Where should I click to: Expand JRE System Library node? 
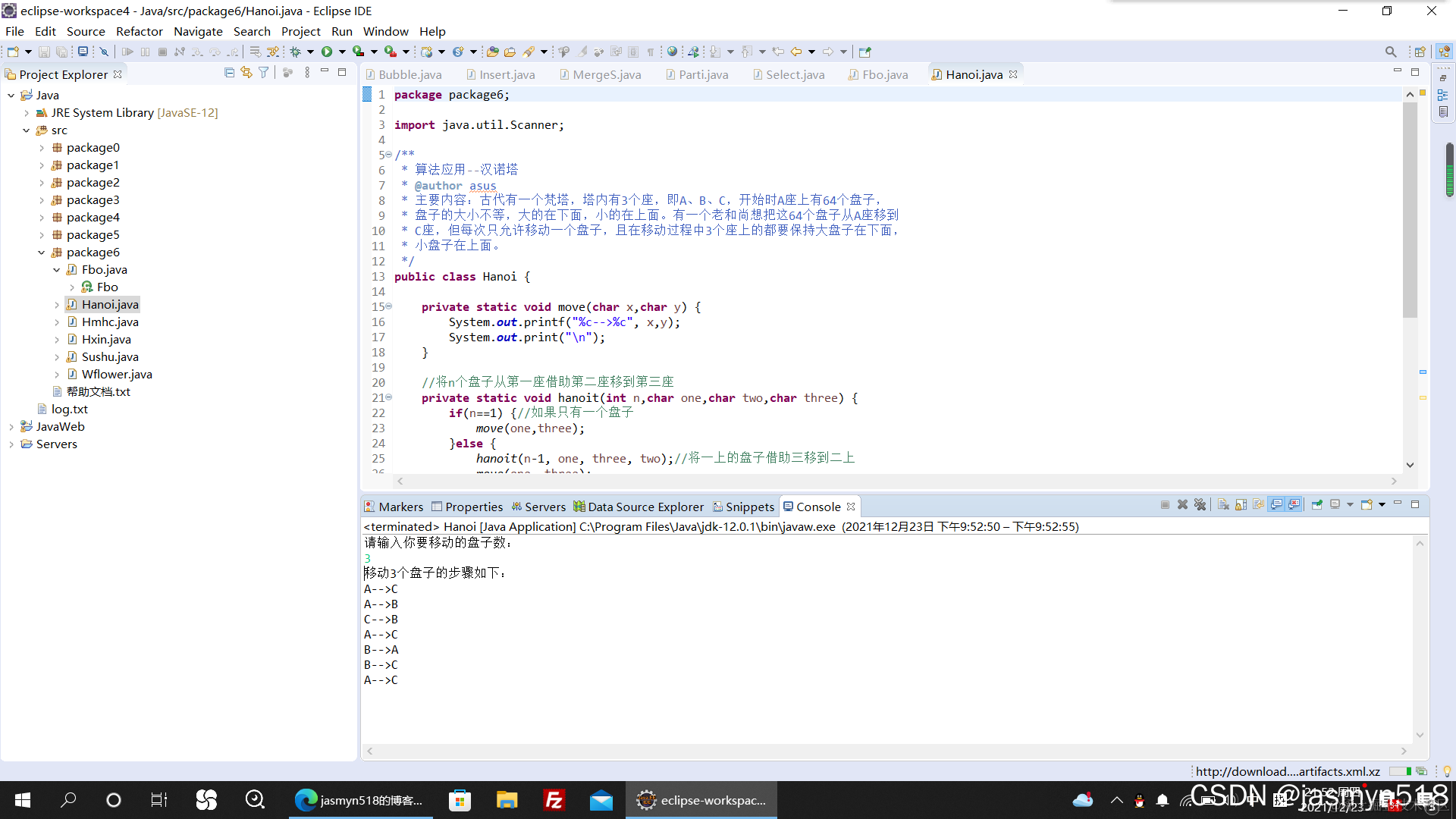27,113
